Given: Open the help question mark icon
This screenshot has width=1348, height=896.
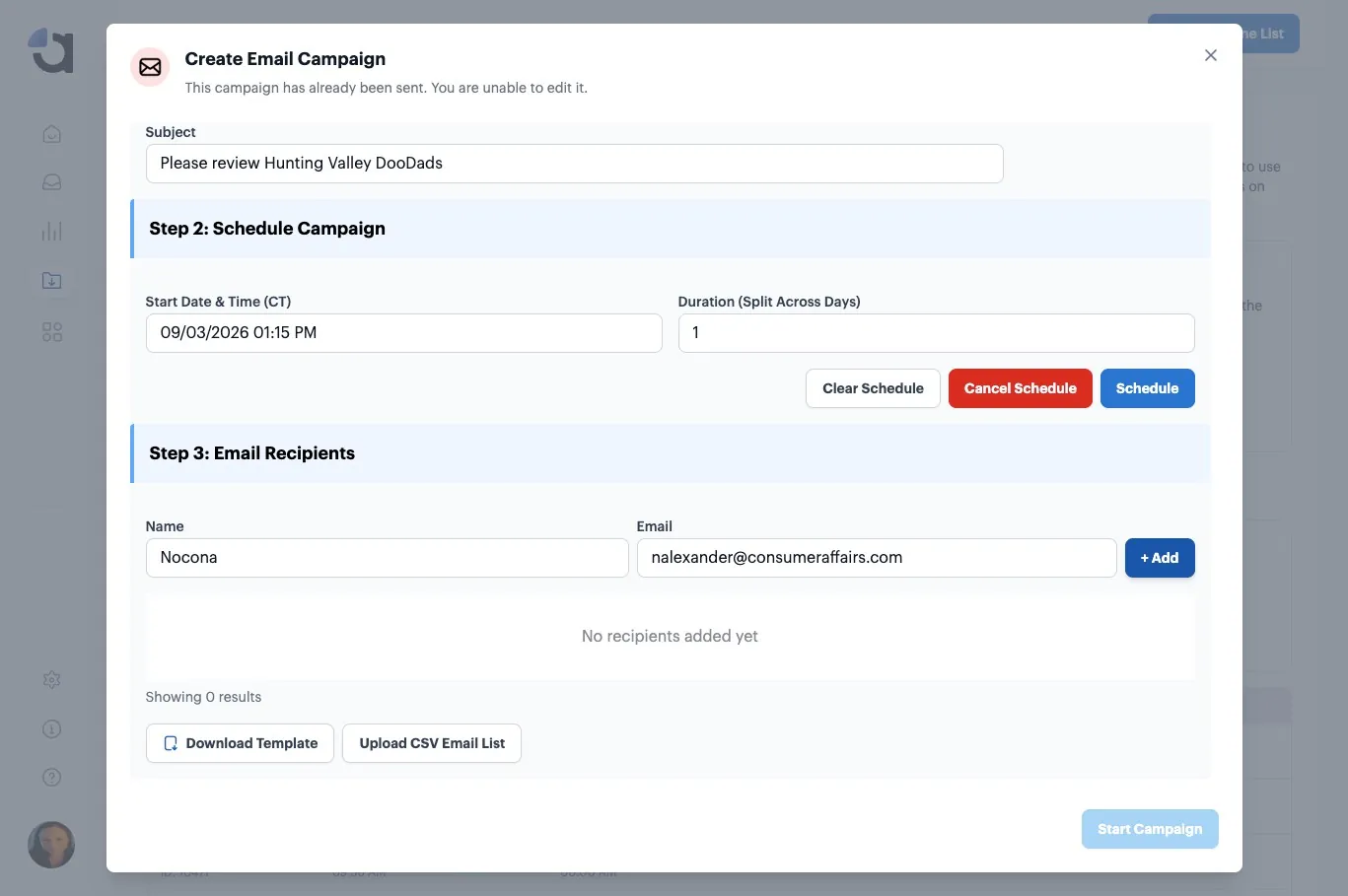Looking at the screenshot, I should (52, 778).
